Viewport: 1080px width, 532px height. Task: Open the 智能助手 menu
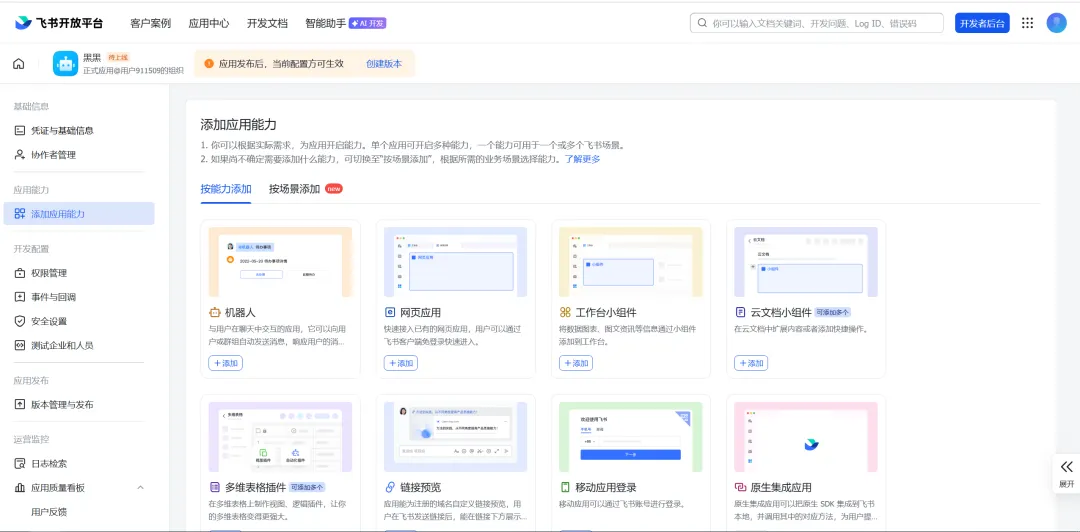326,23
